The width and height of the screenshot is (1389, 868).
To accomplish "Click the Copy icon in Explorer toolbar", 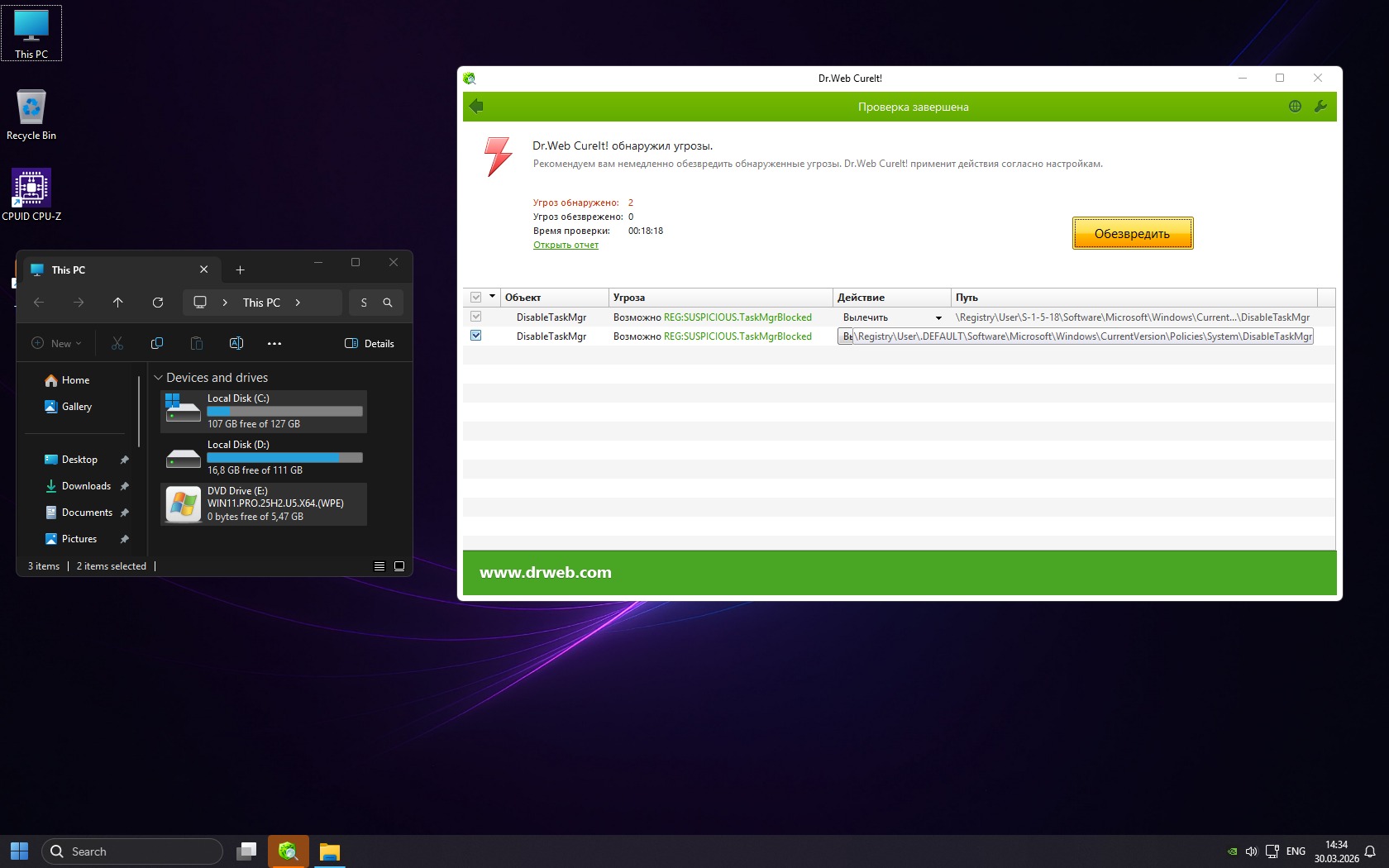I will tap(157, 343).
